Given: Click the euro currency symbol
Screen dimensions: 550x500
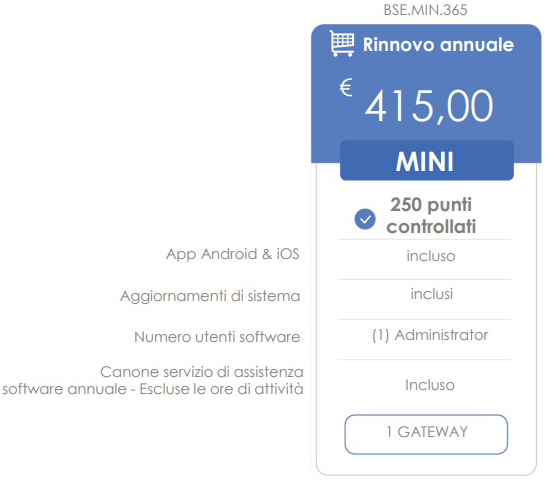Looking at the screenshot, I should click(x=346, y=87).
